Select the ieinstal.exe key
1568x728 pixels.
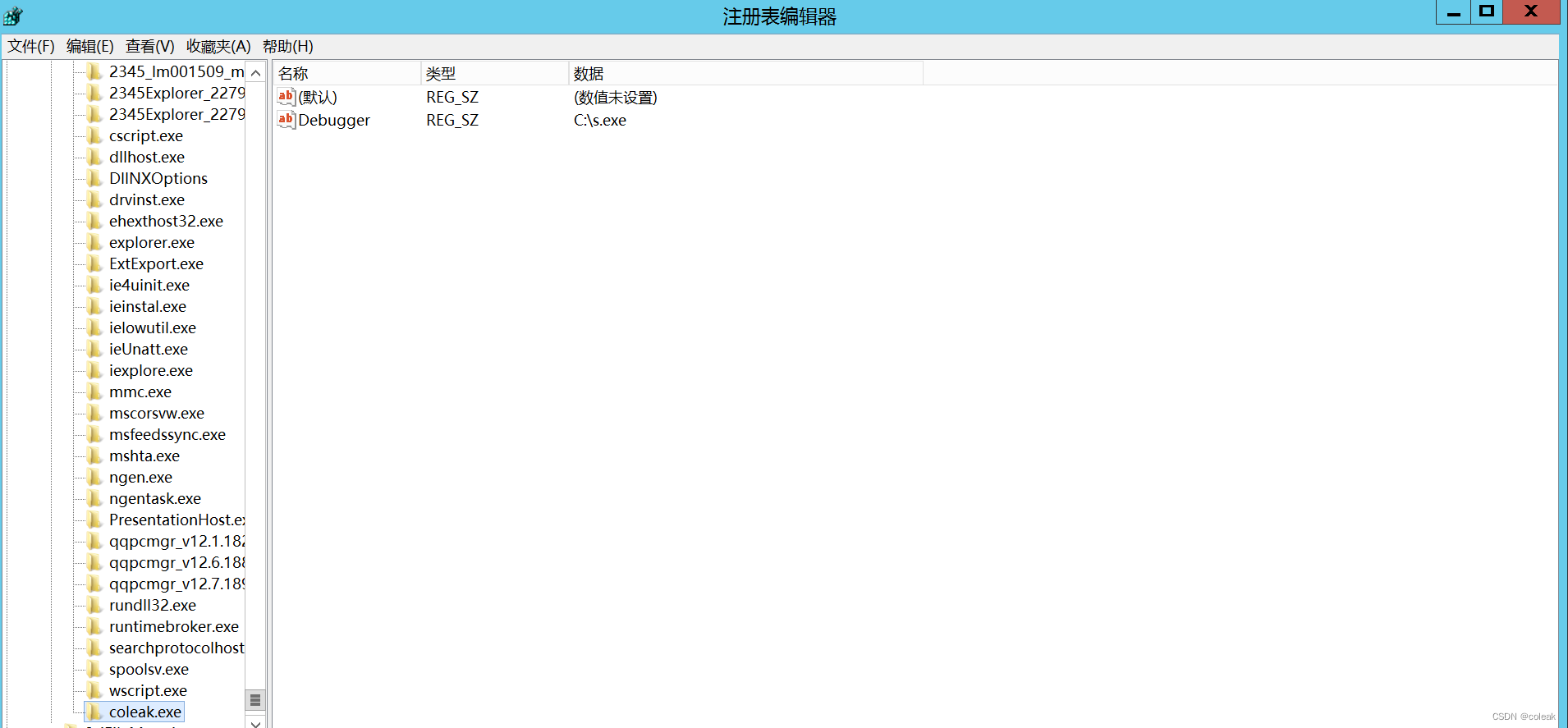[148, 306]
